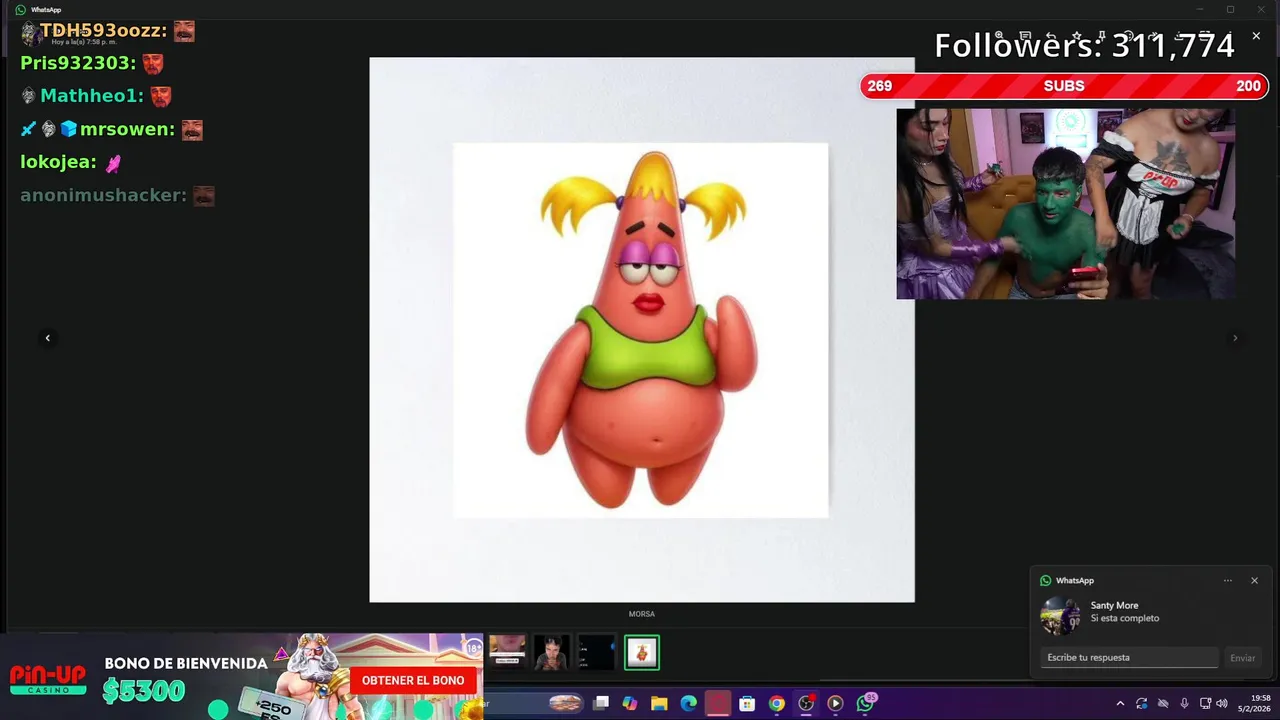Click the sync icon in system tray
Viewport: 1280px width, 720px height.
[x=1141, y=704]
